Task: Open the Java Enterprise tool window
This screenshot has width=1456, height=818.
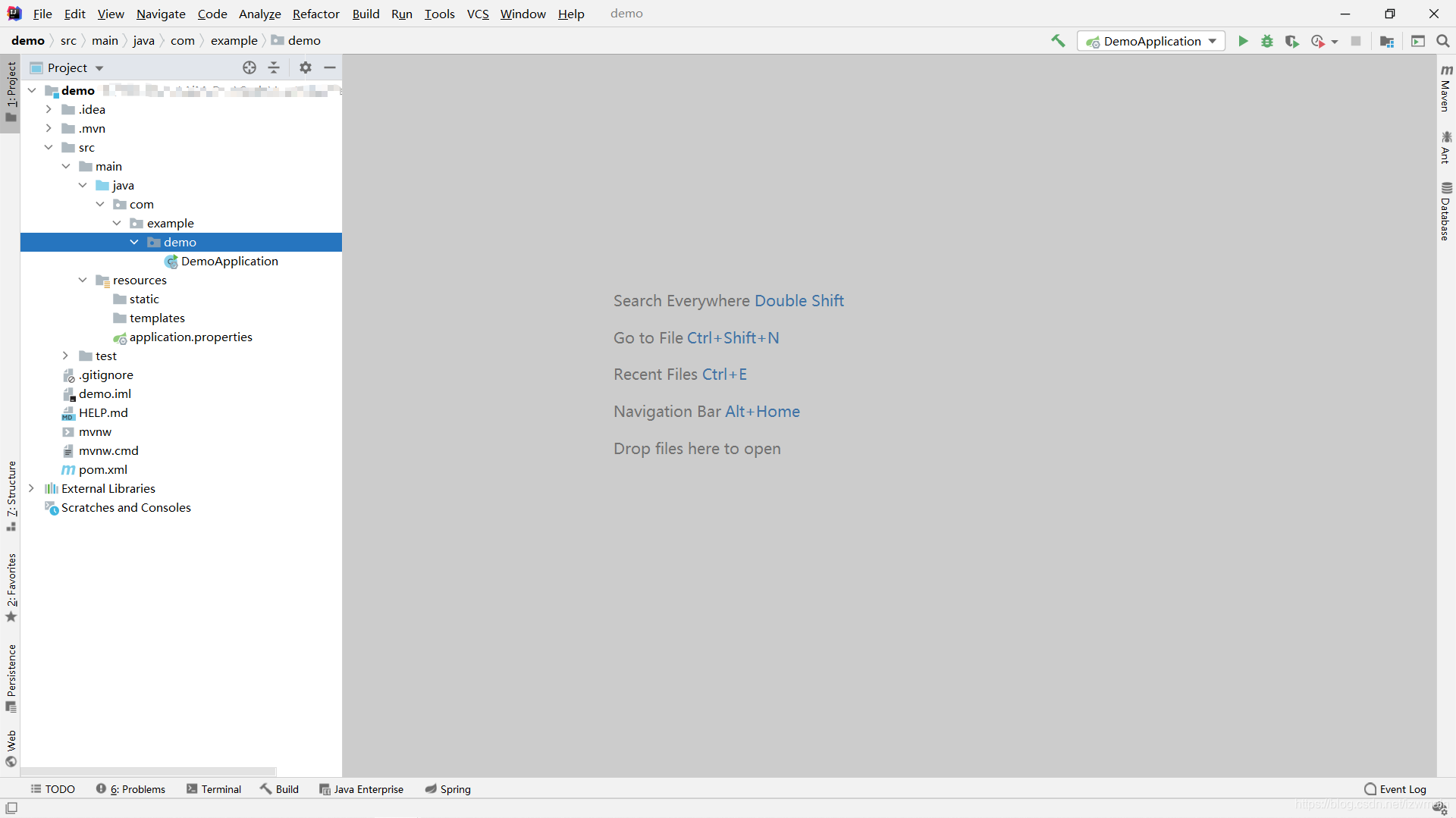Action: pyautogui.click(x=361, y=789)
